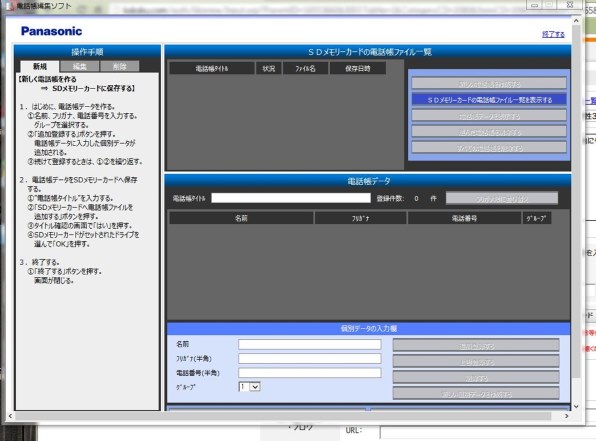Click the フリガナ(半角) input field
The image size is (596, 441).
pos(309,359)
